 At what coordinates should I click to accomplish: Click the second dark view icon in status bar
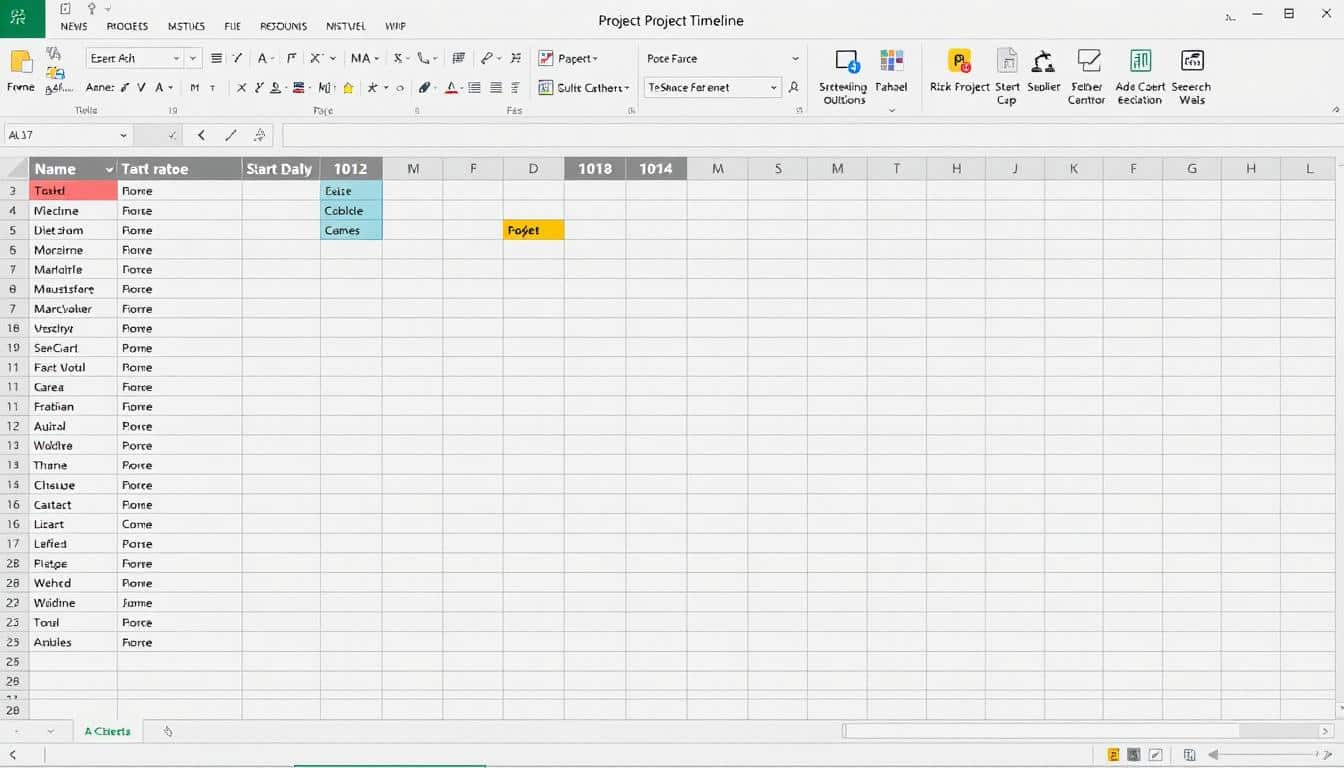click(1134, 755)
